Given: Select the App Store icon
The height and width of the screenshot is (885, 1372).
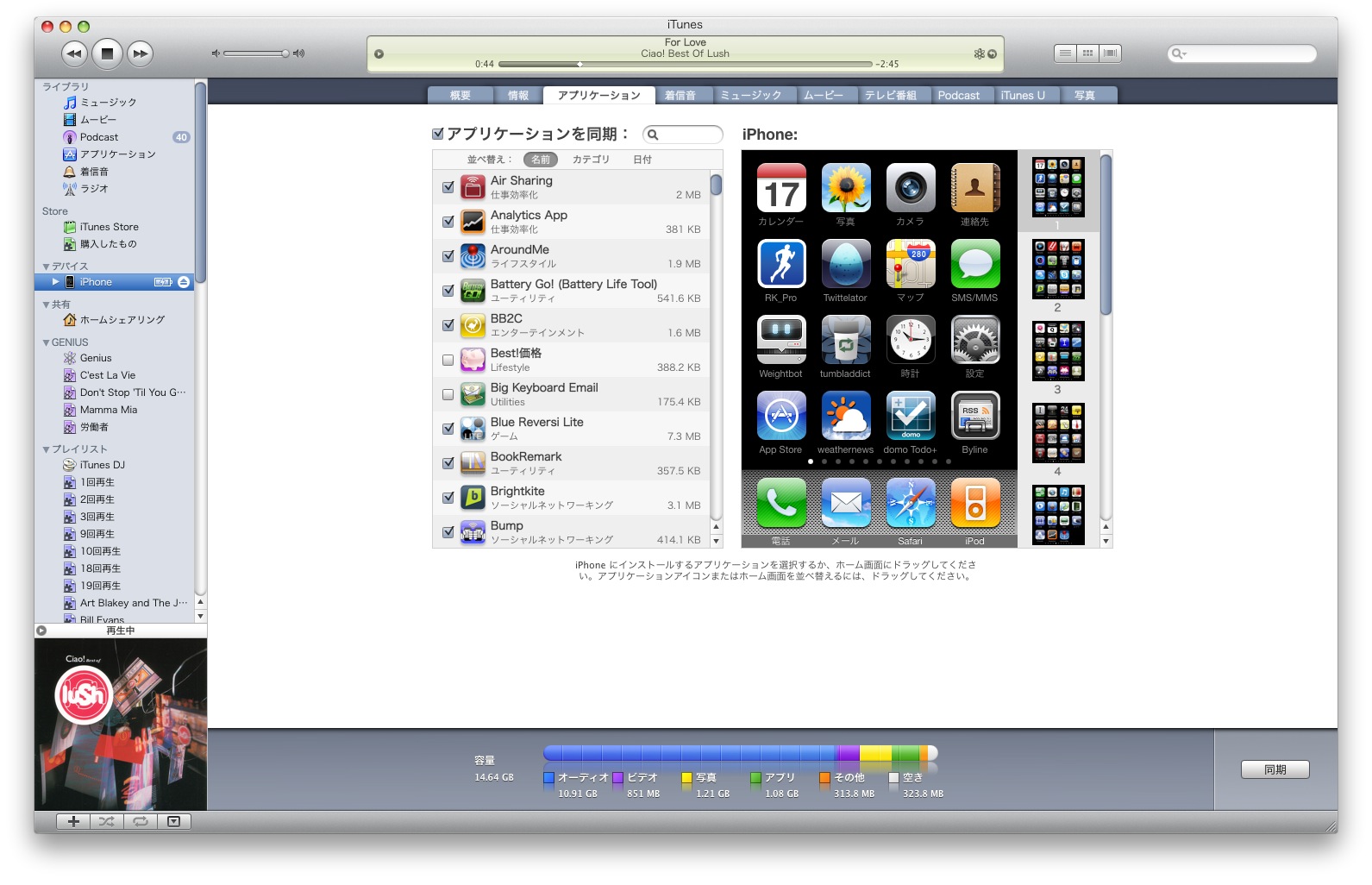Looking at the screenshot, I should (x=781, y=415).
